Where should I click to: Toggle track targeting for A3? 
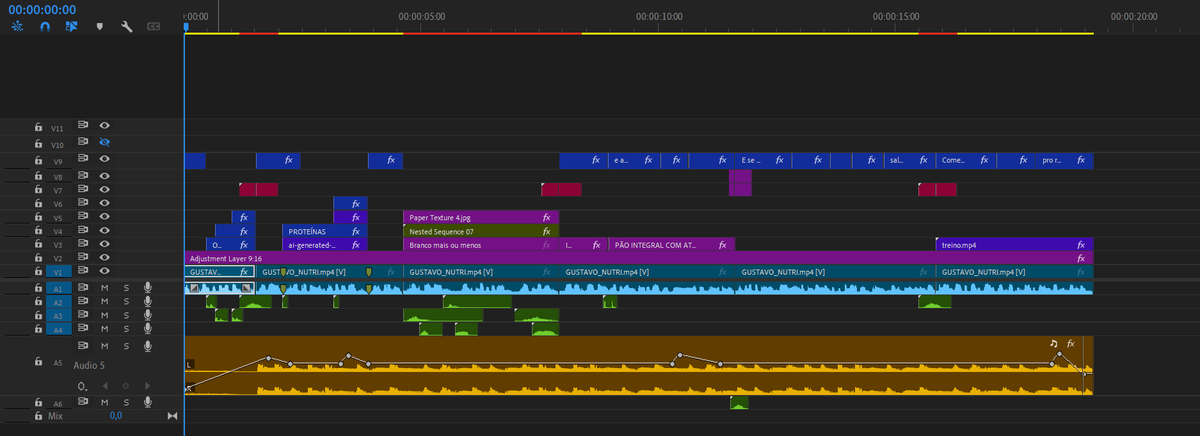[58, 315]
